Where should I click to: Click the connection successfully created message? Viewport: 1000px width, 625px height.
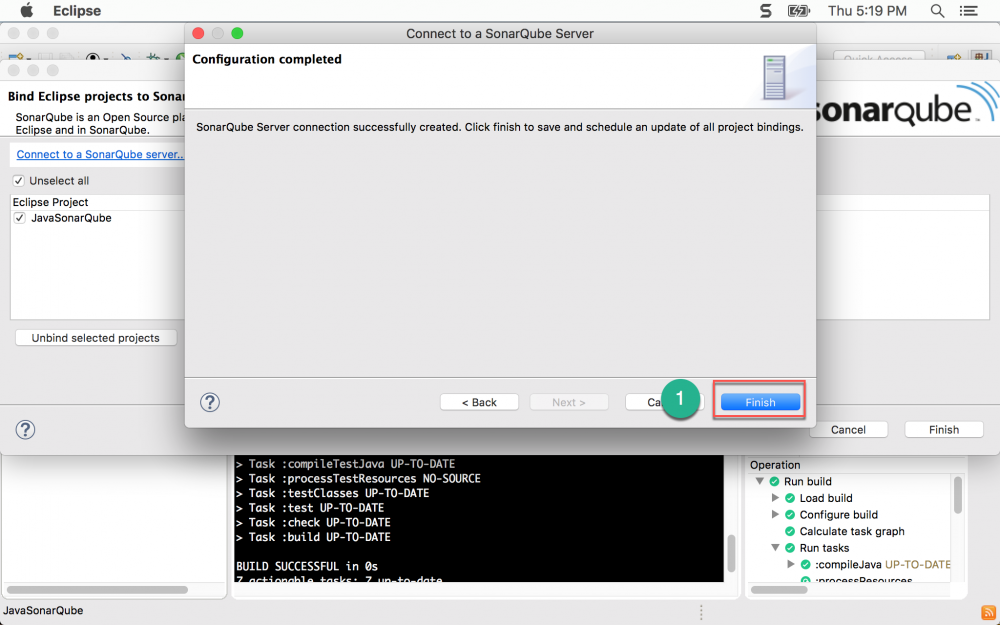point(499,127)
